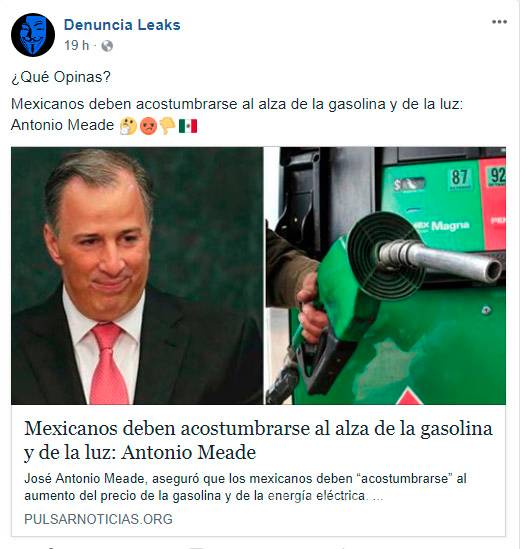Click the 87 octane label on pump
Image resolution: width=531 pixels, height=549 pixels.
[459, 178]
